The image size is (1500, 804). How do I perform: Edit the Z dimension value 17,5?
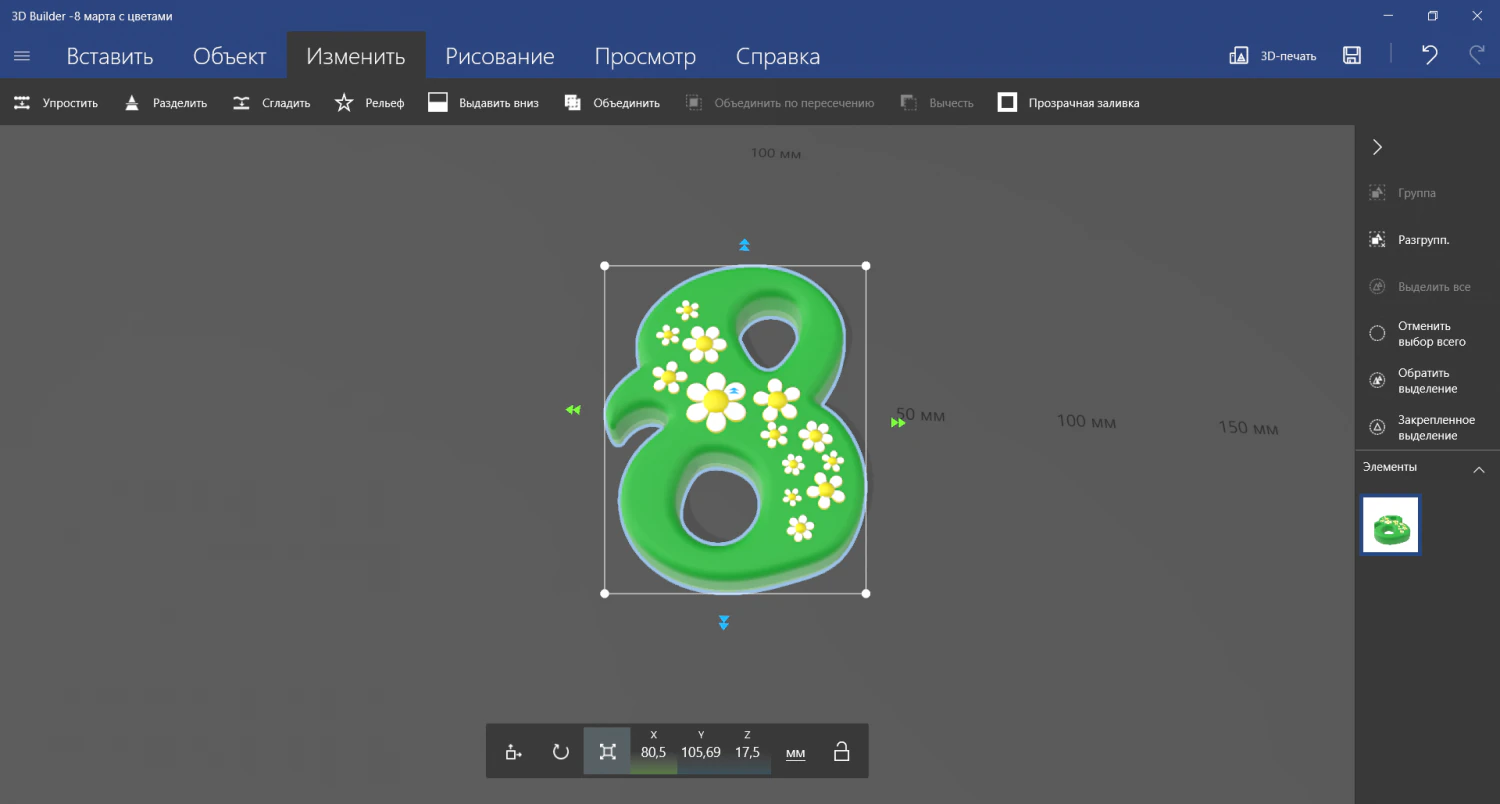pyautogui.click(x=748, y=752)
